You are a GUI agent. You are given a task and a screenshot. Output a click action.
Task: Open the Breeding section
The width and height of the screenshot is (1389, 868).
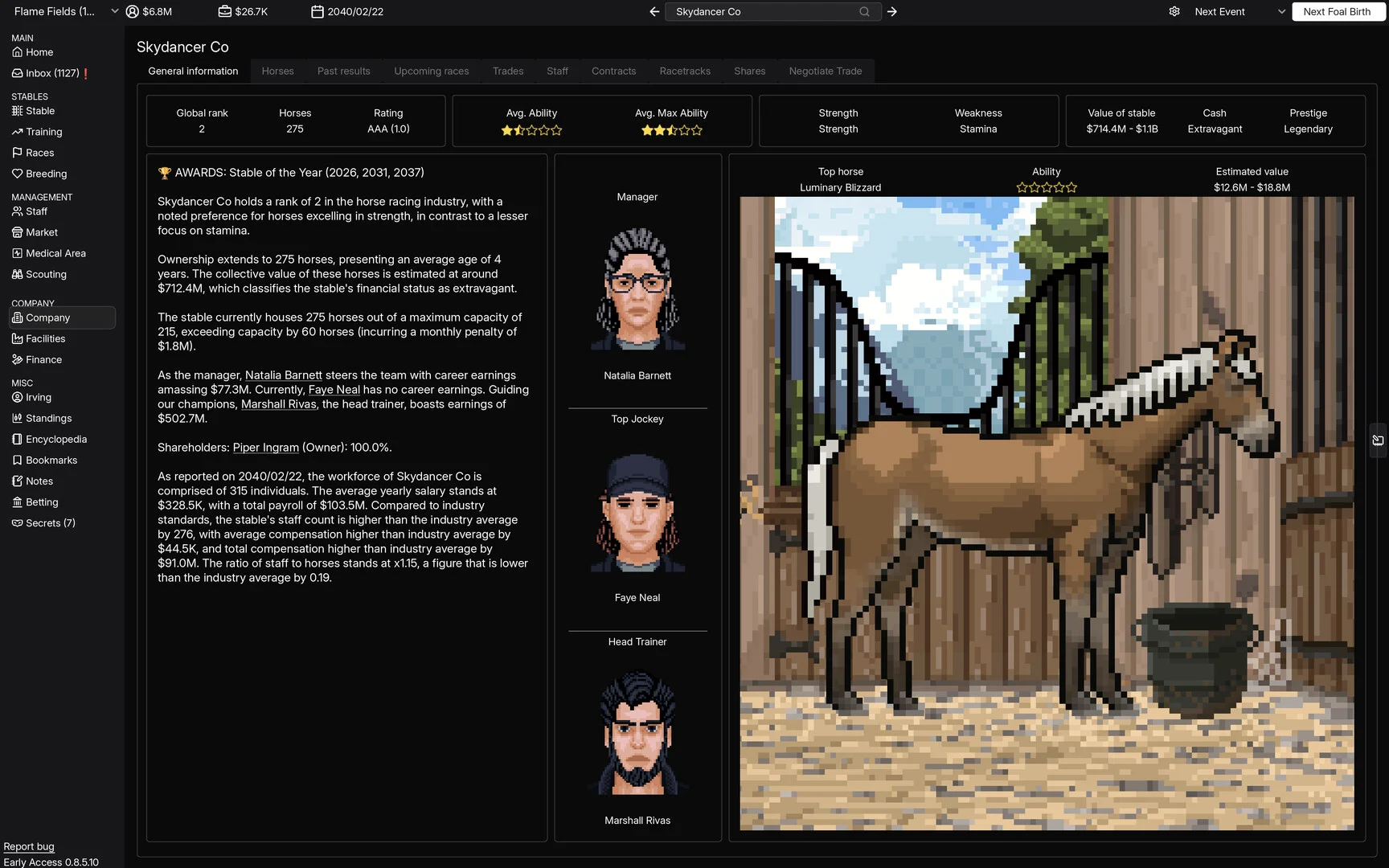46,173
